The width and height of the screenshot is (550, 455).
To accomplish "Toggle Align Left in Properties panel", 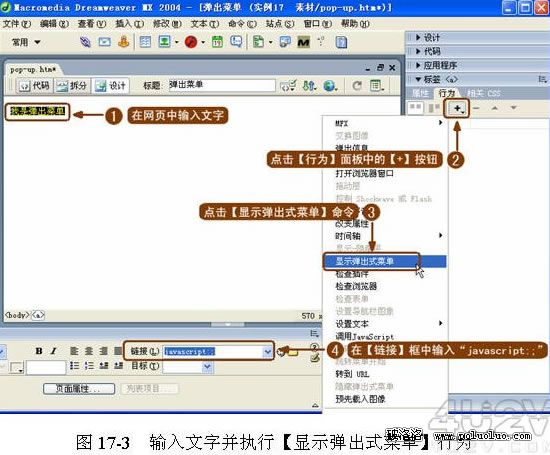I will 74,350.
